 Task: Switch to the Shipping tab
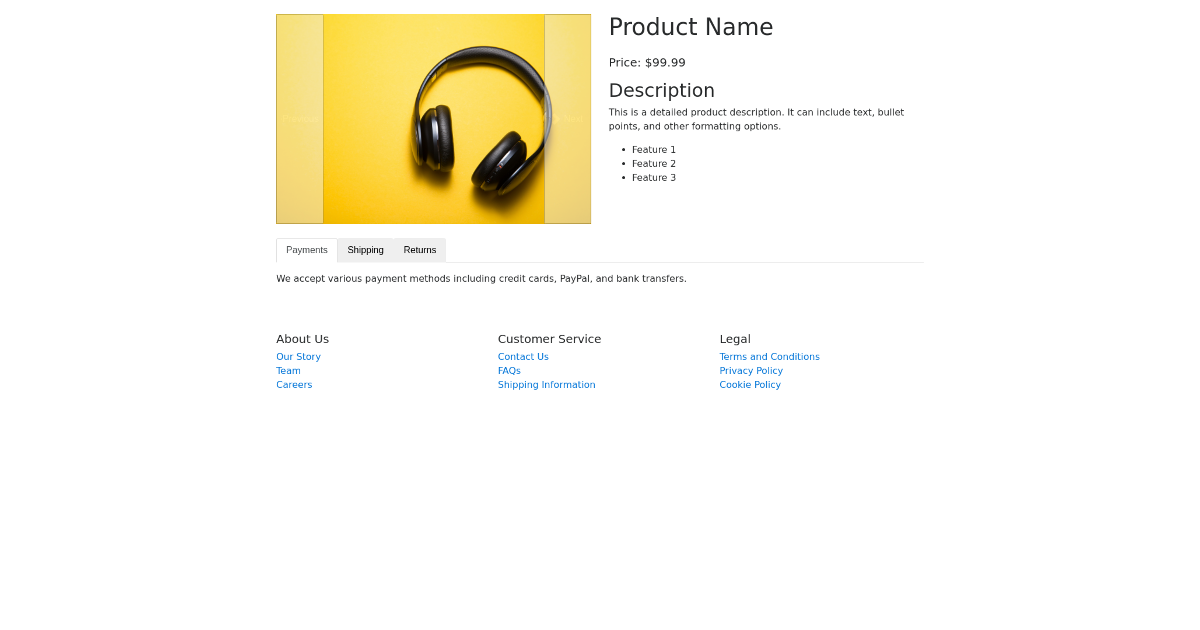click(x=365, y=250)
